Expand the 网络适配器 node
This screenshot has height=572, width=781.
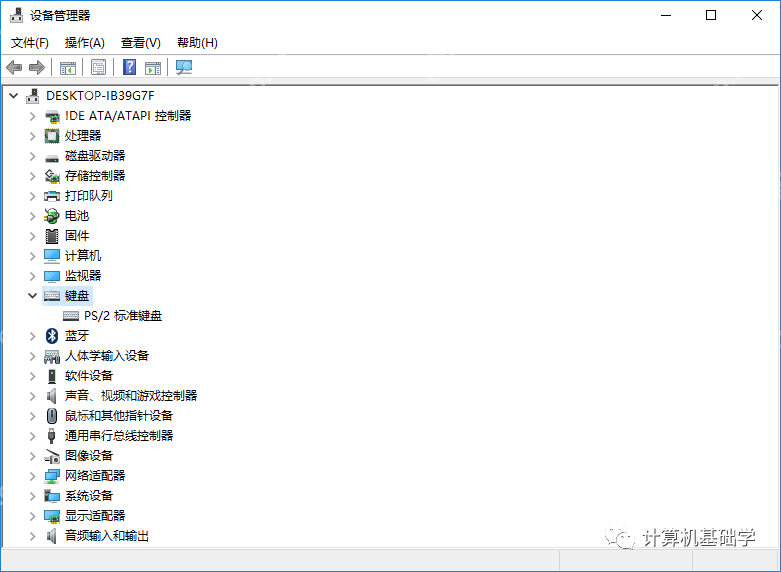click(x=33, y=476)
